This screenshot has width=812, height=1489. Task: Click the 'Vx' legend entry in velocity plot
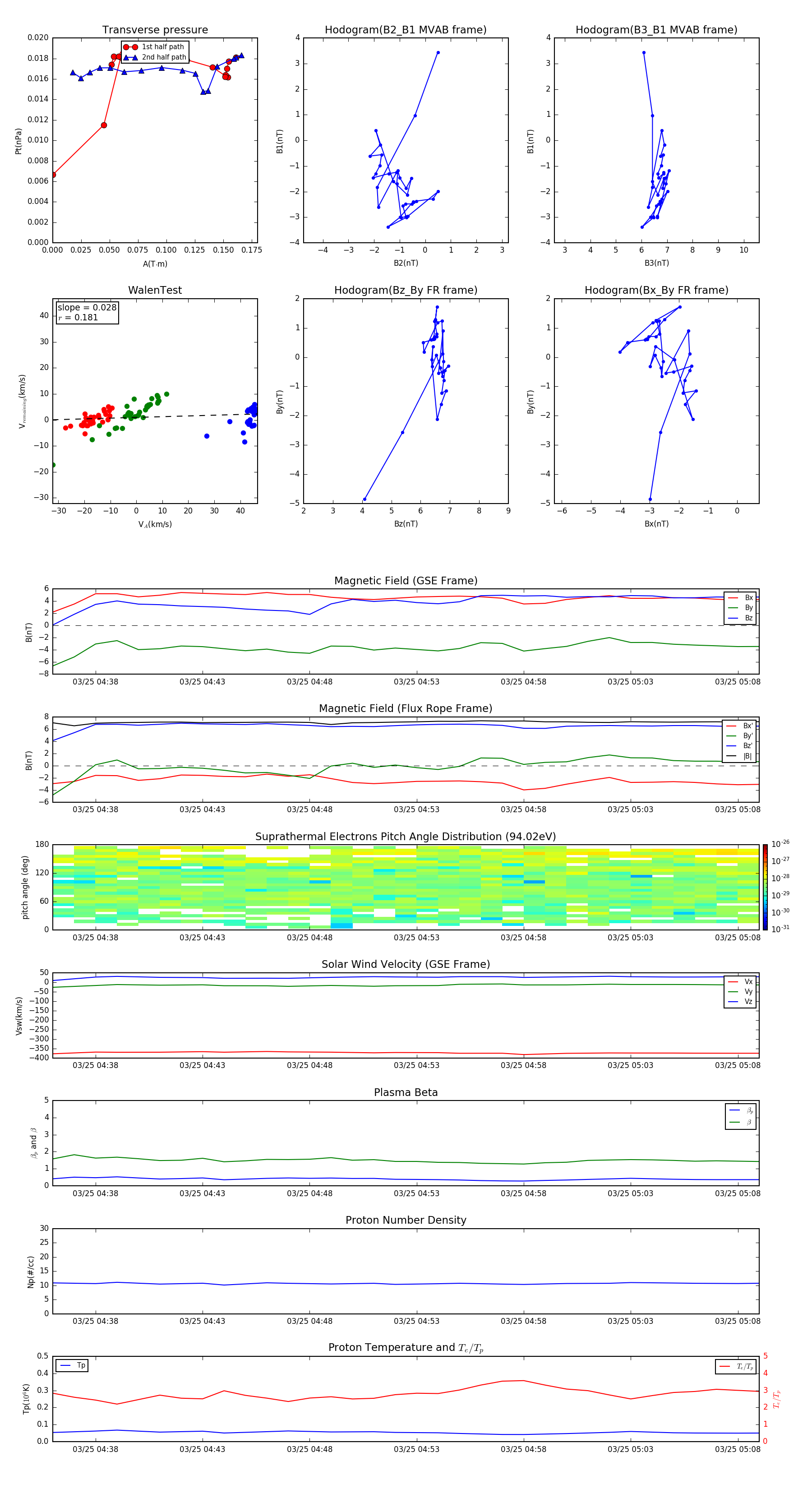740,981
